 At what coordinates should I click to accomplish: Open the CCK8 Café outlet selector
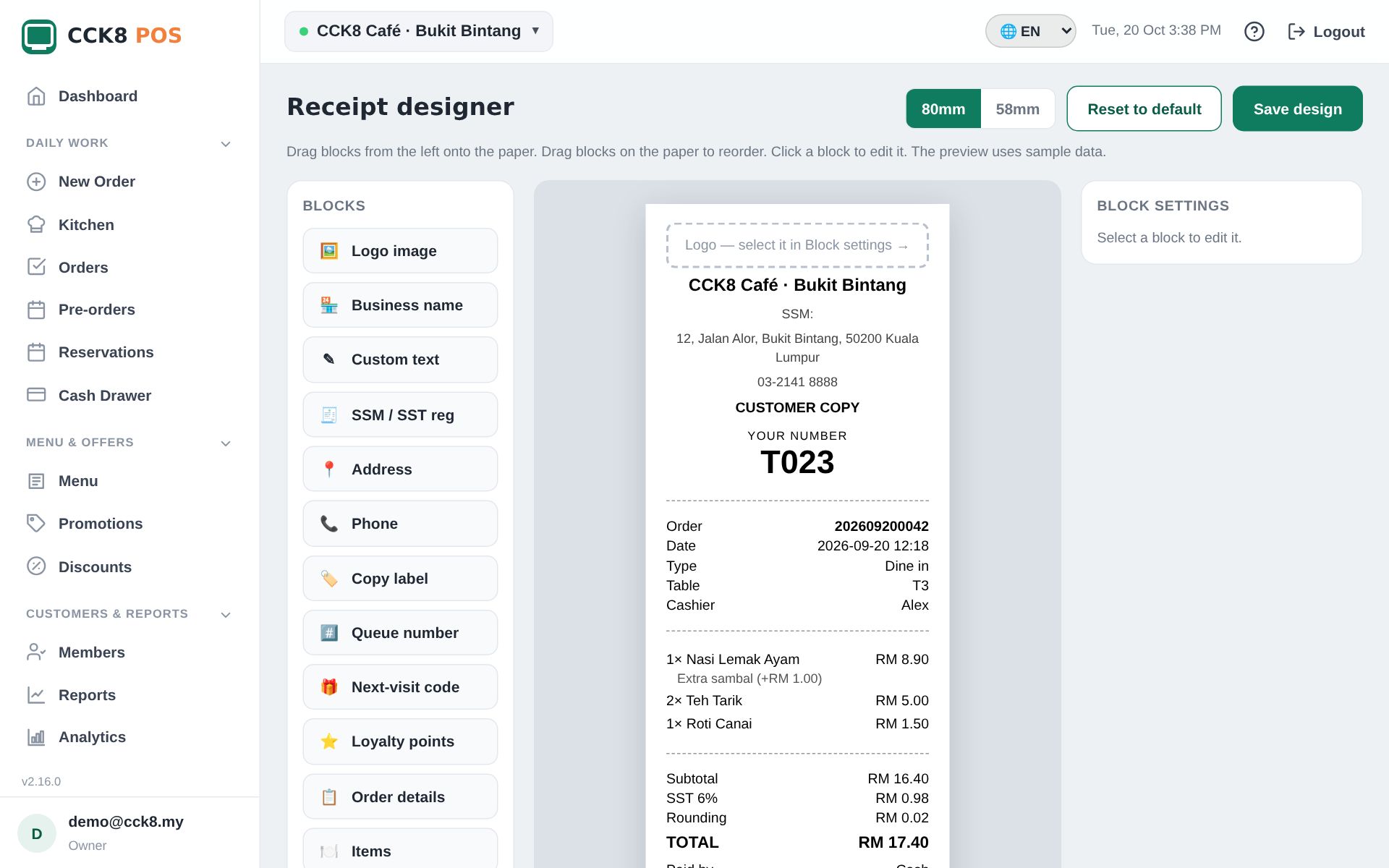click(x=419, y=32)
